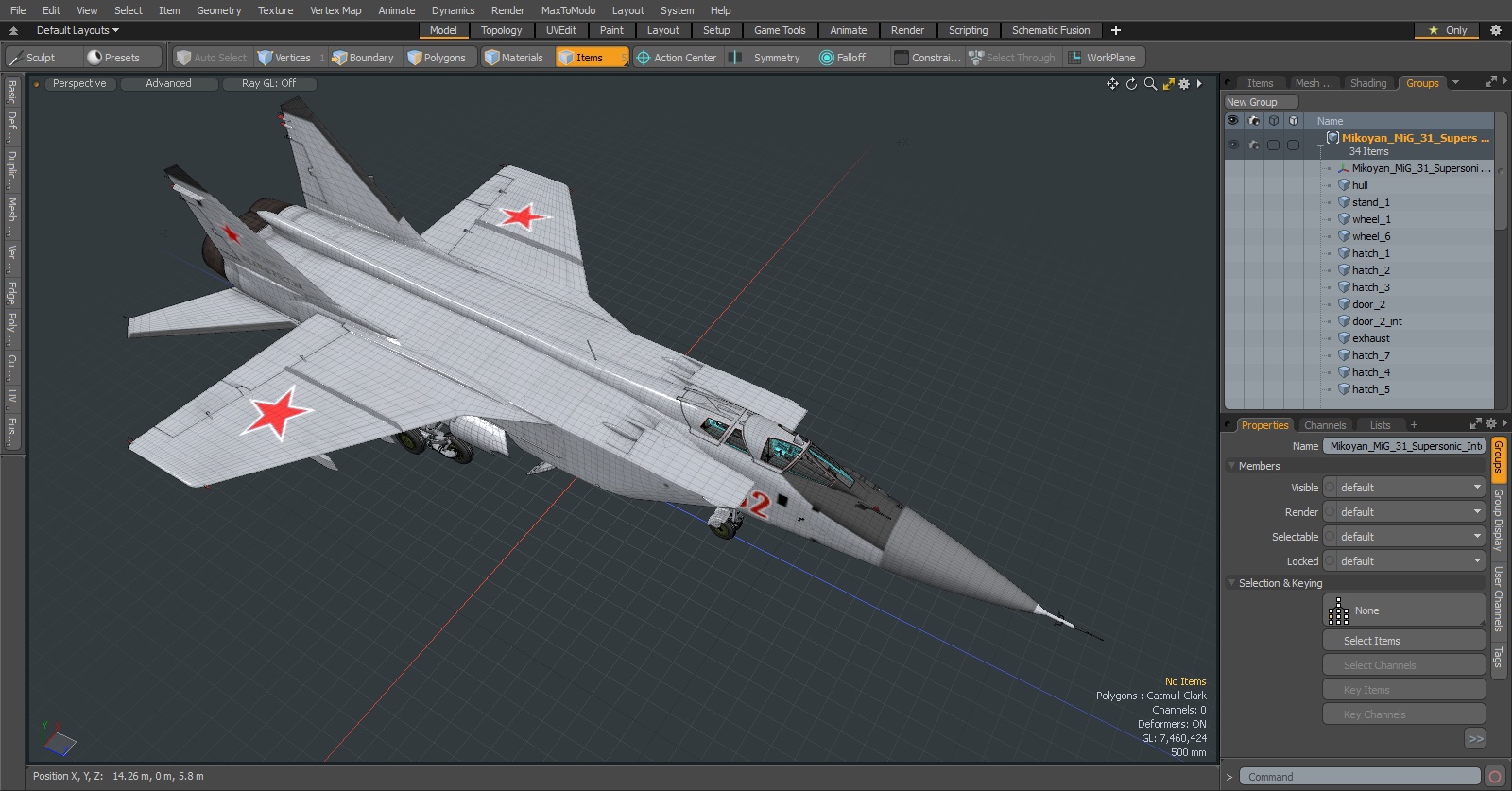
Task: Switch to the Channels tab
Action: (x=1325, y=425)
